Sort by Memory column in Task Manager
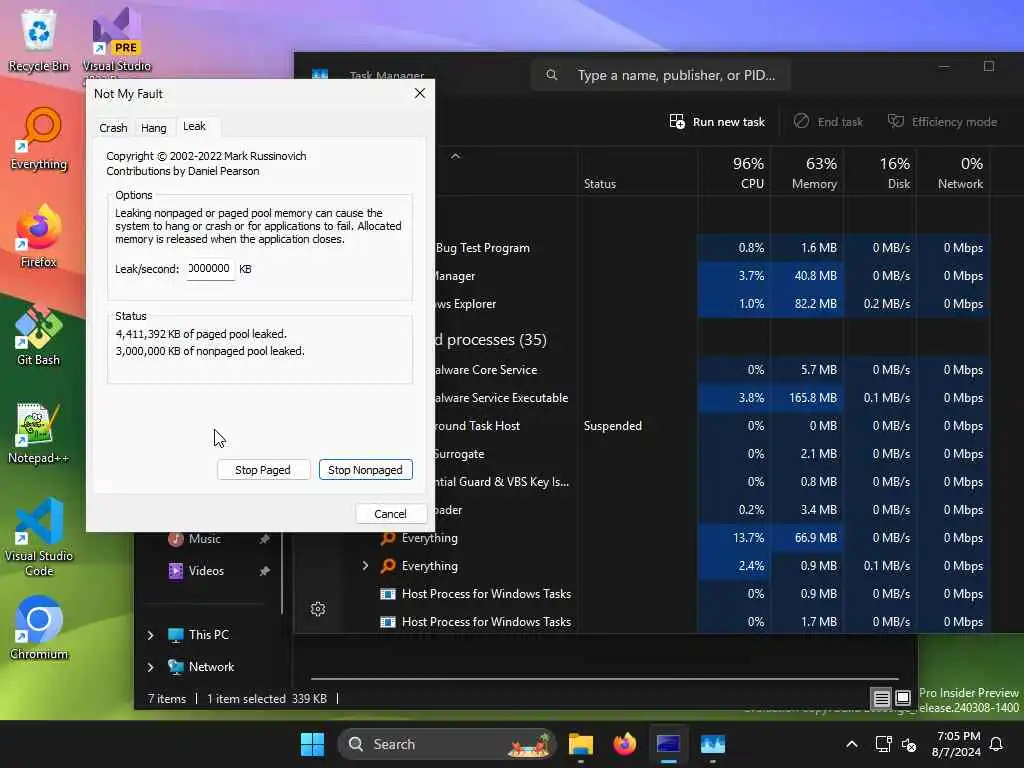Image resolution: width=1024 pixels, height=768 pixels. tap(807, 172)
